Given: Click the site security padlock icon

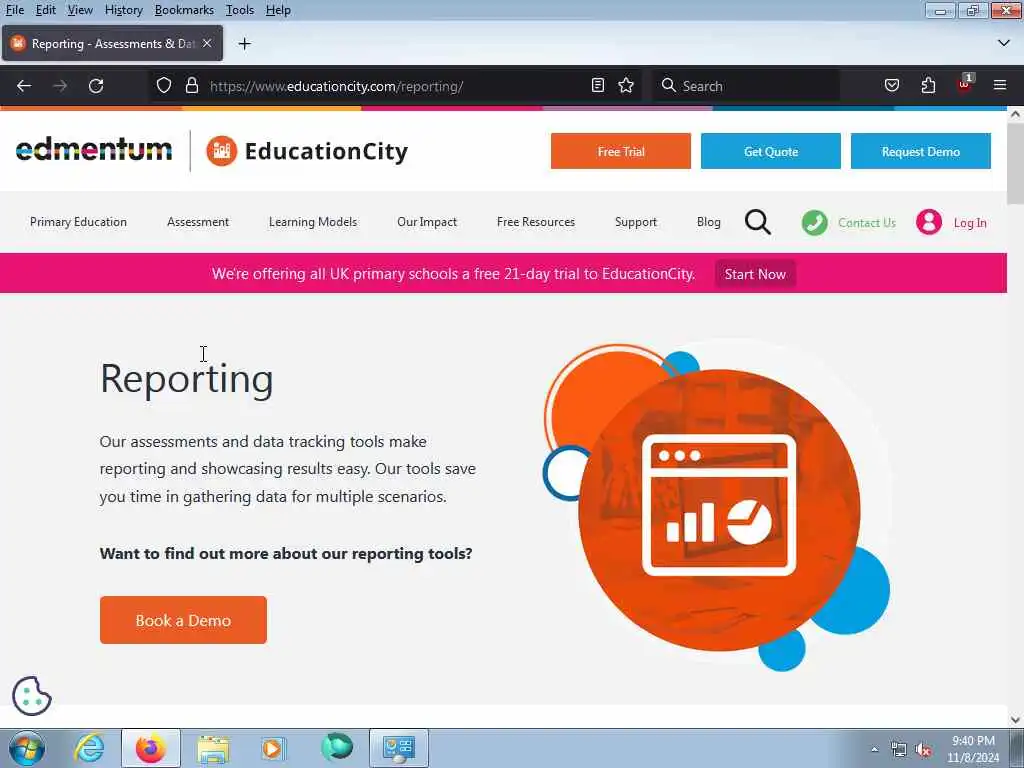Looking at the screenshot, I should click(x=191, y=86).
